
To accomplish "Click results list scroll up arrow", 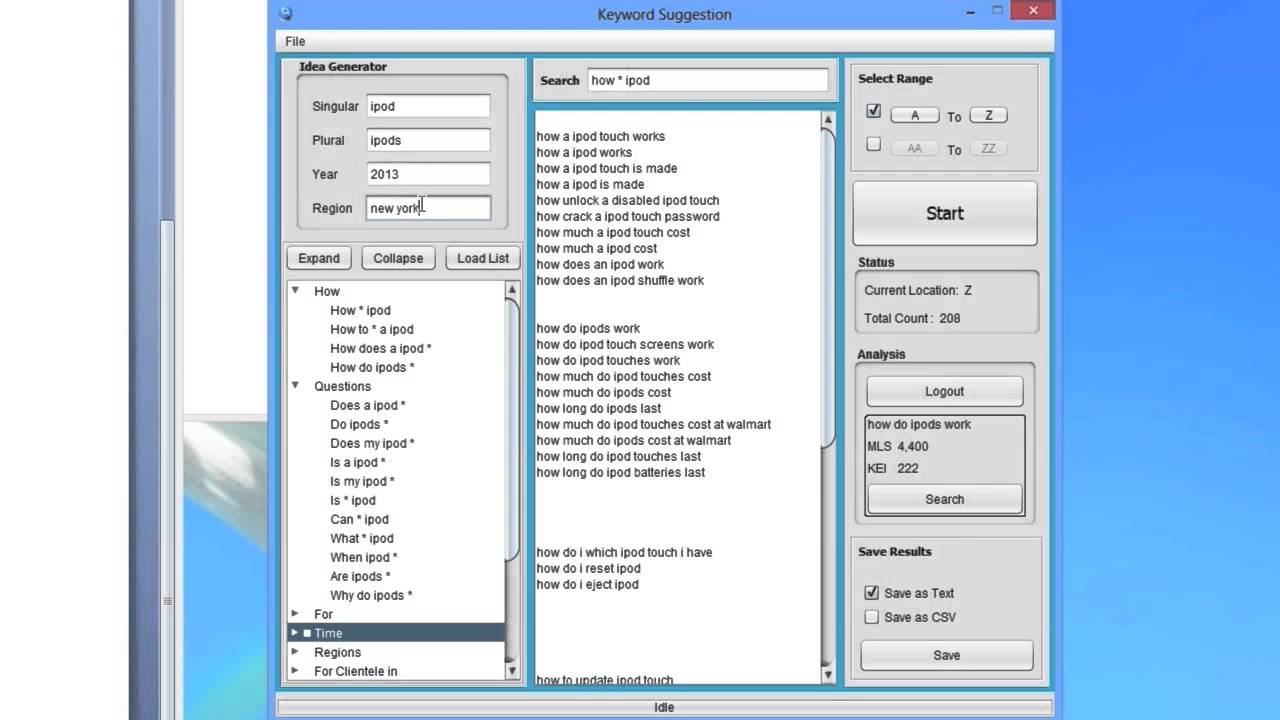I will pyautogui.click(x=827, y=119).
